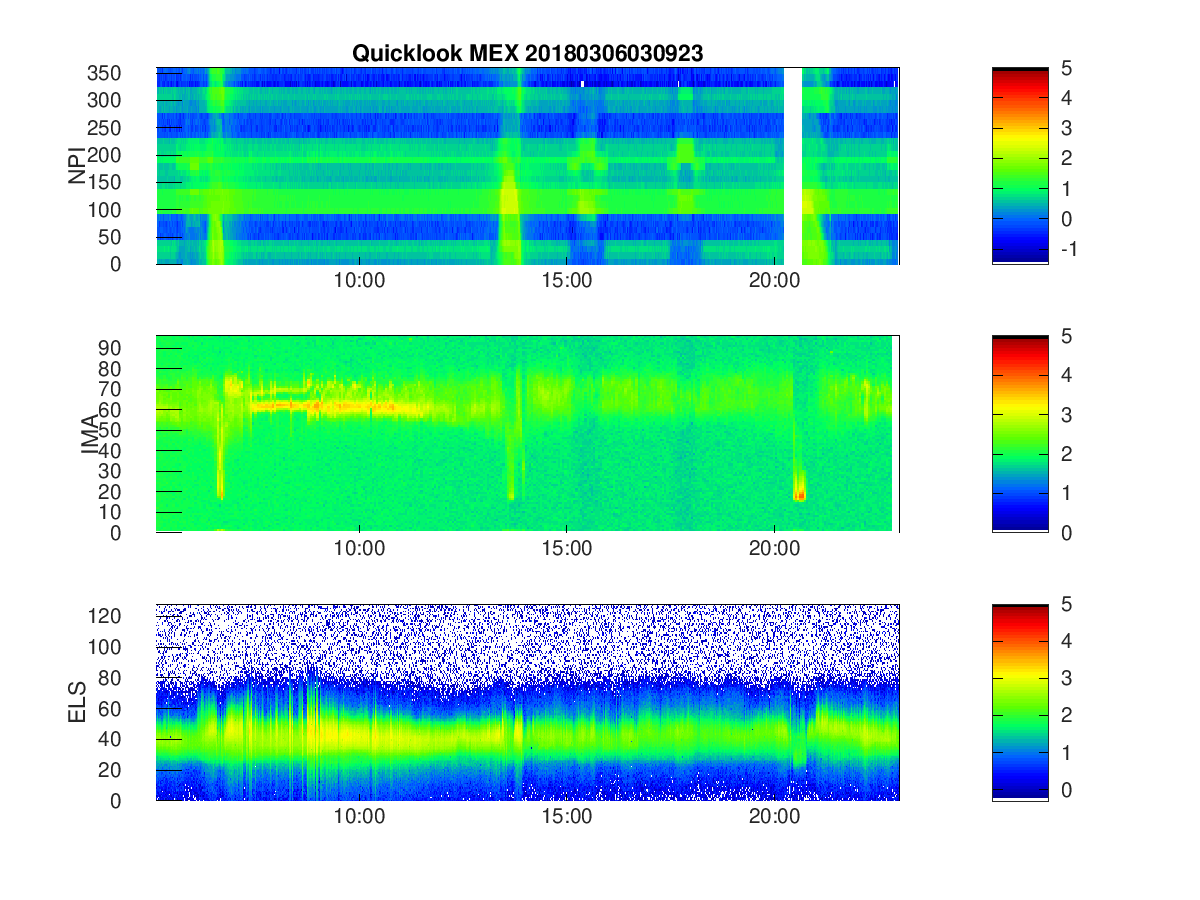Click the 10:00 tick label under NPI panel

pyautogui.click(x=360, y=281)
